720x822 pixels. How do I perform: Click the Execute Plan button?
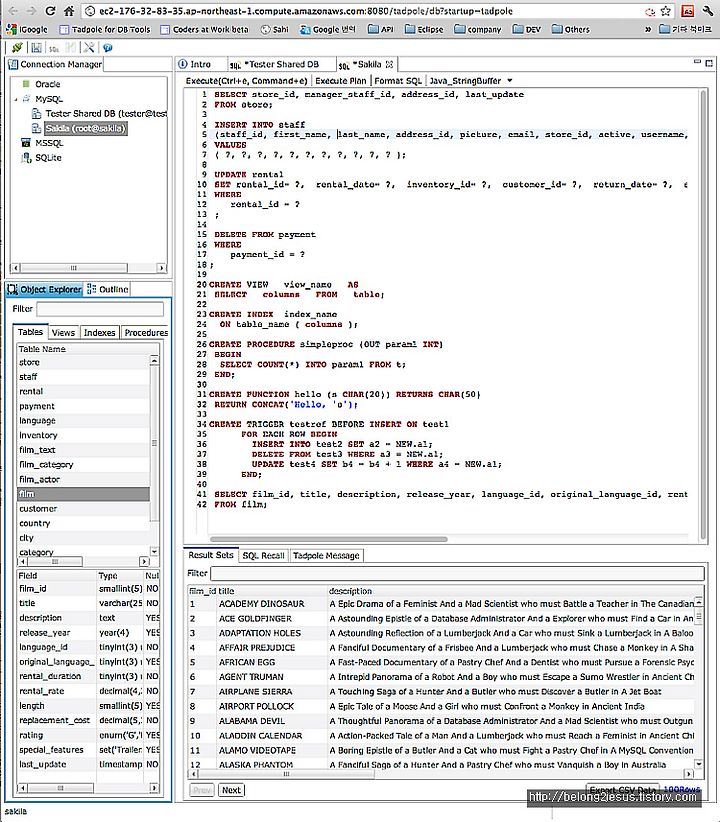point(340,81)
